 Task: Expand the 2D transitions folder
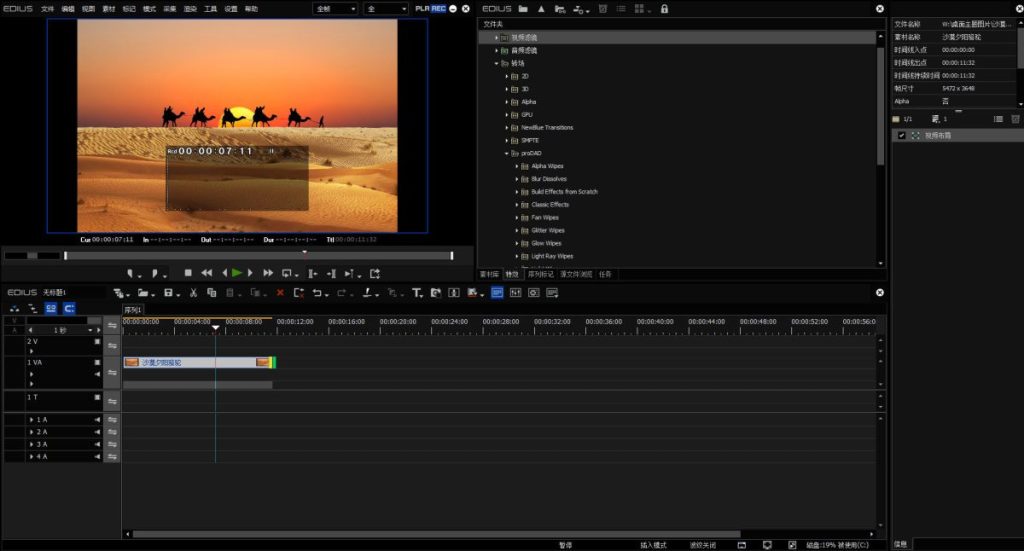pyautogui.click(x=507, y=76)
